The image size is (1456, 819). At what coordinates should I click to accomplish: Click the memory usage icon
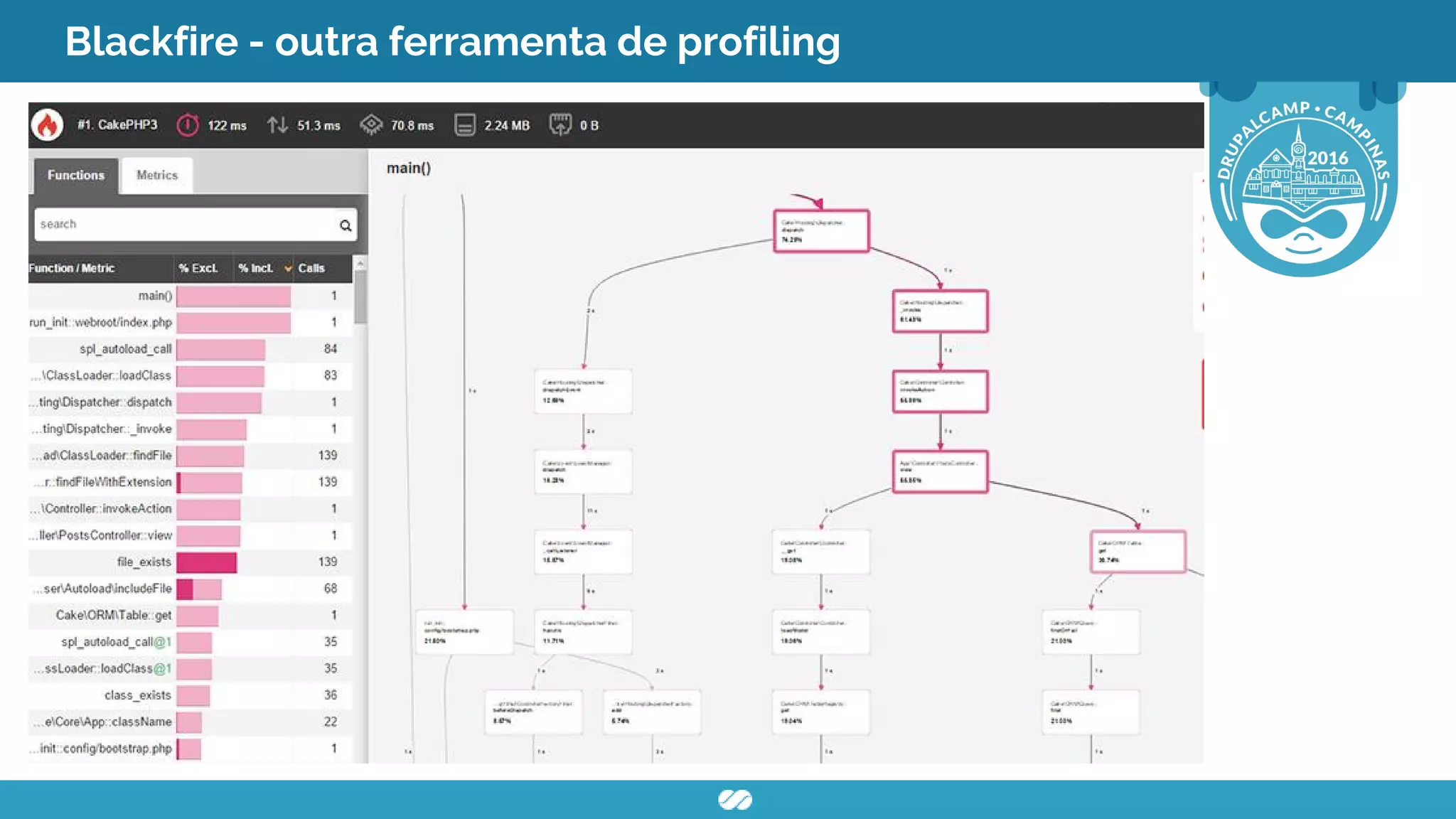465,125
